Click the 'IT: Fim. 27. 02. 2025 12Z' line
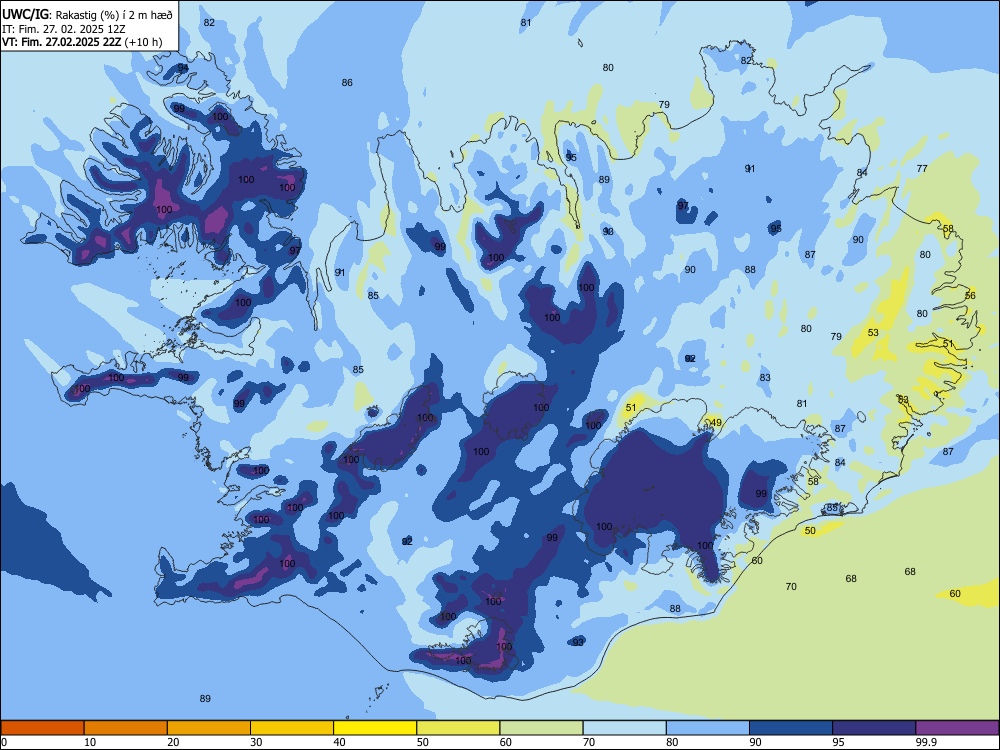The height and width of the screenshot is (750, 1000). click(x=64, y=29)
